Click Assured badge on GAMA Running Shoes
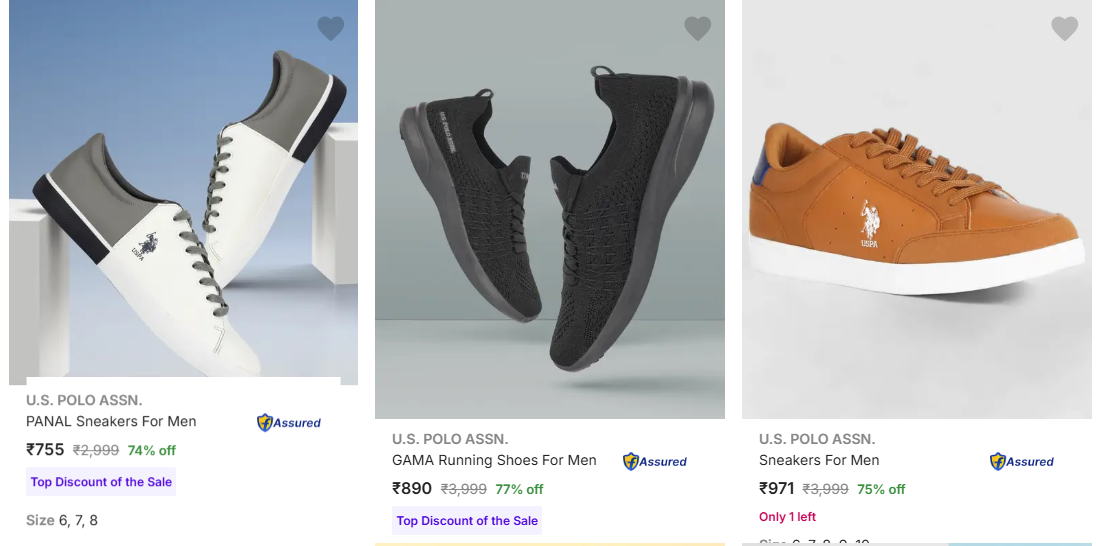Viewport: 1096px width, 546px height. (655, 462)
